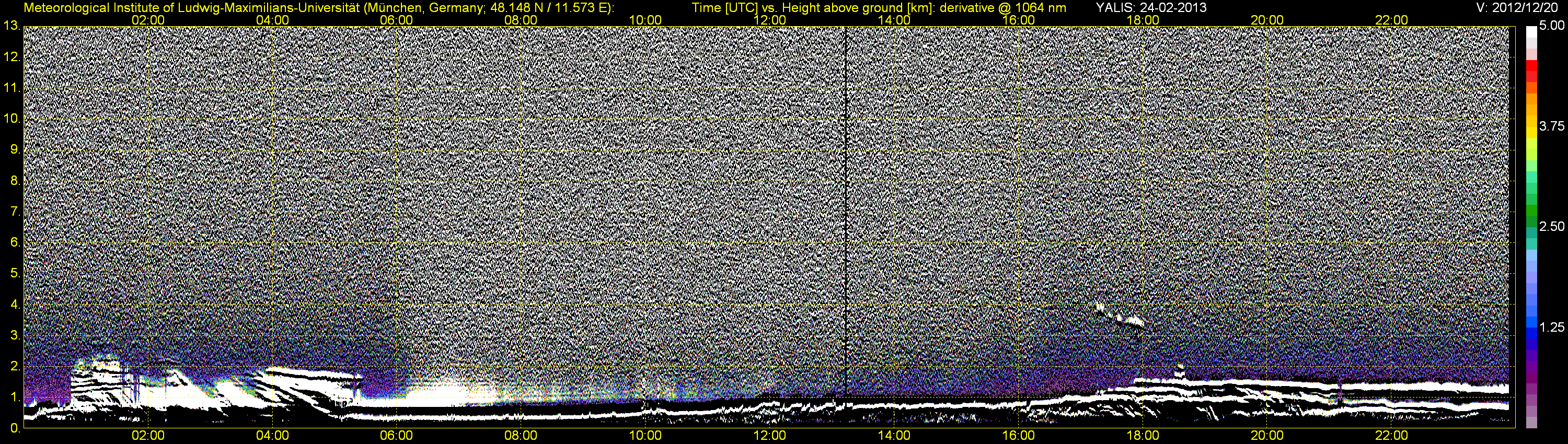This screenshot has width=1568, height=444.
Task: Click the 1 km height axis label
Action: point(15,397)
